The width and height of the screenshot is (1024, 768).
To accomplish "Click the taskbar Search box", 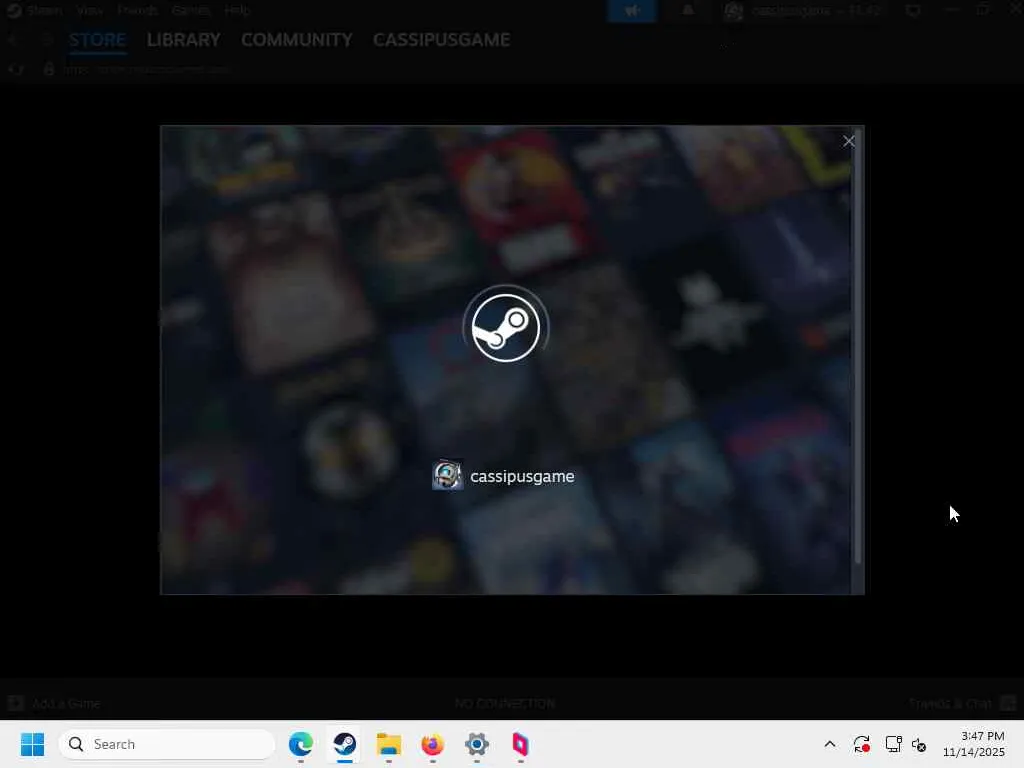I will [x=167, y=744].
